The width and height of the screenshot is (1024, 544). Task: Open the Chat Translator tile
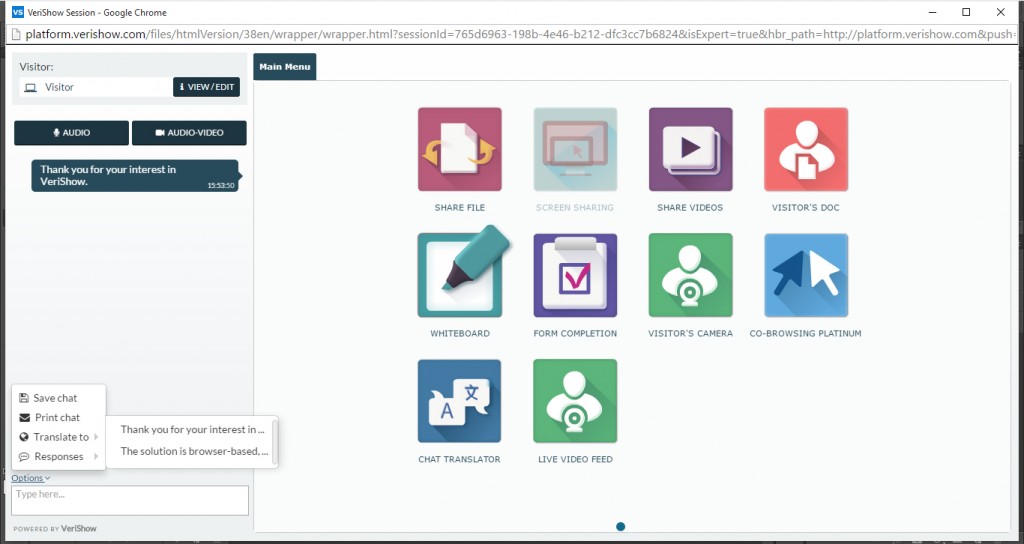coord(460,401)
